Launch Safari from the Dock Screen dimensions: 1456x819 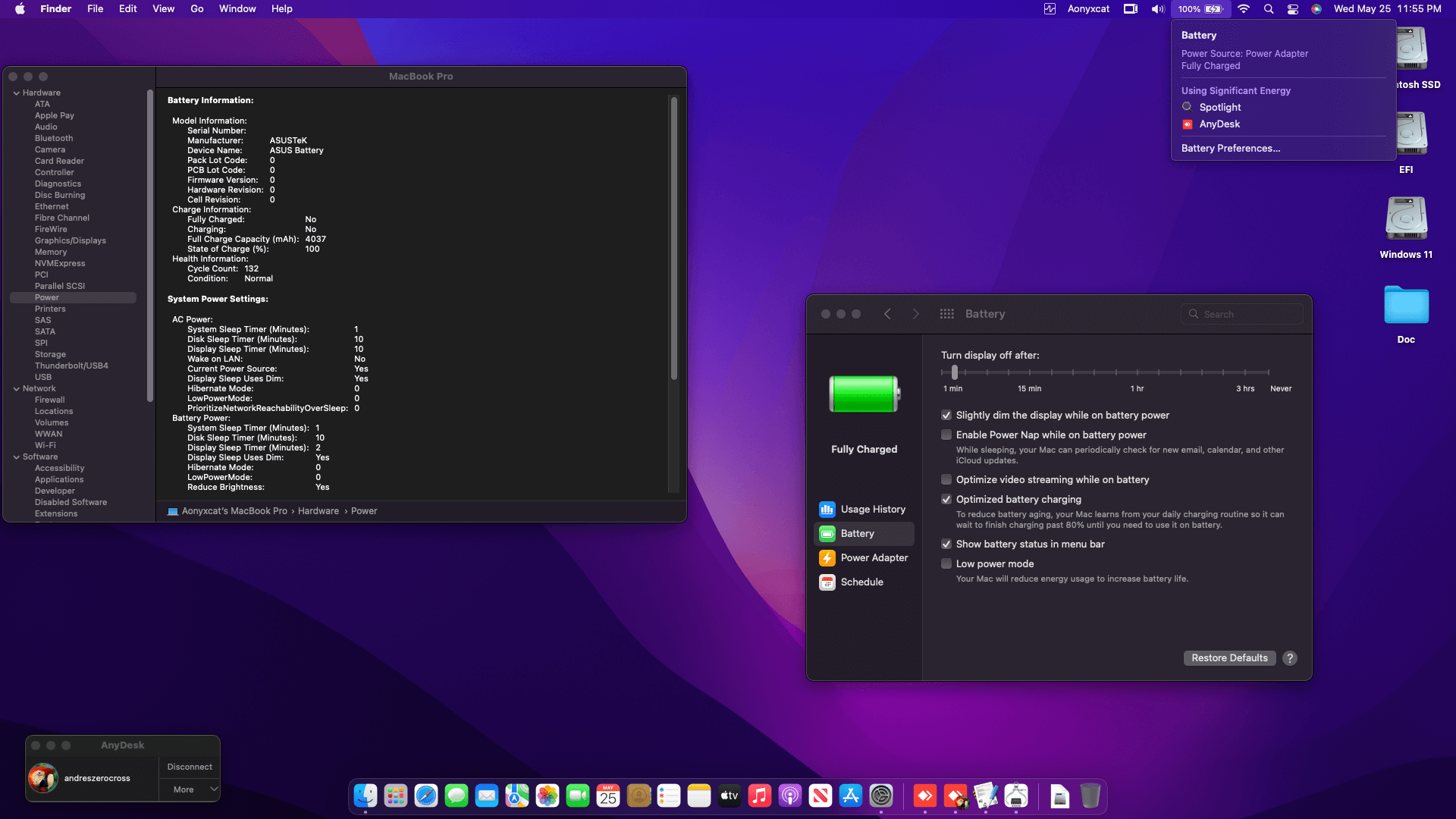(426, 795)
